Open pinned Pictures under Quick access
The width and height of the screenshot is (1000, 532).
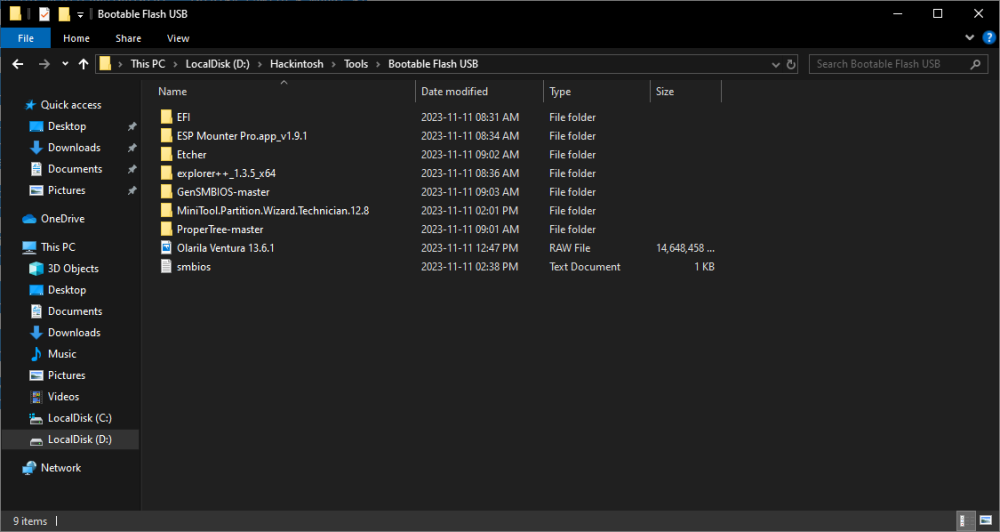(66, 190)
